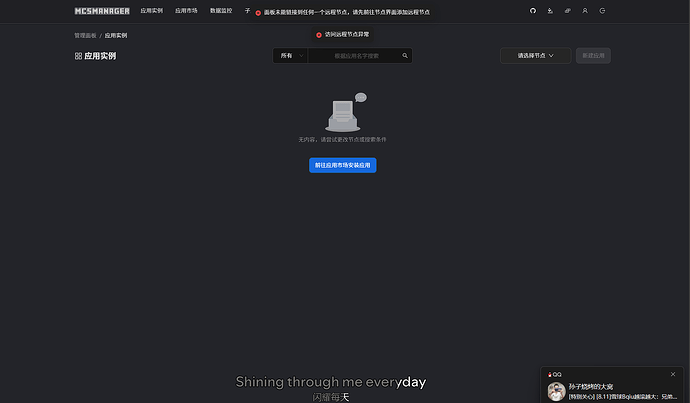Click the MCSManager logo
Screen dimensions: 690x403
click(x=102, y=11)
